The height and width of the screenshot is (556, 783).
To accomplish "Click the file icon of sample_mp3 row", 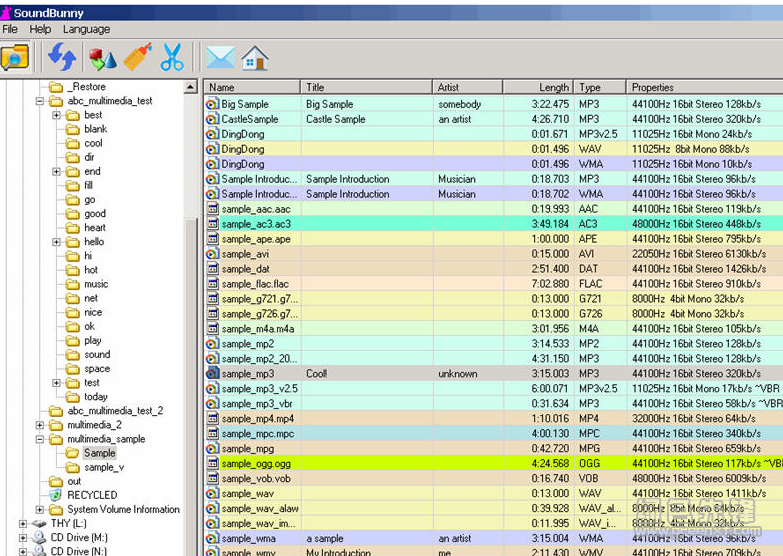I will [213, 374].
